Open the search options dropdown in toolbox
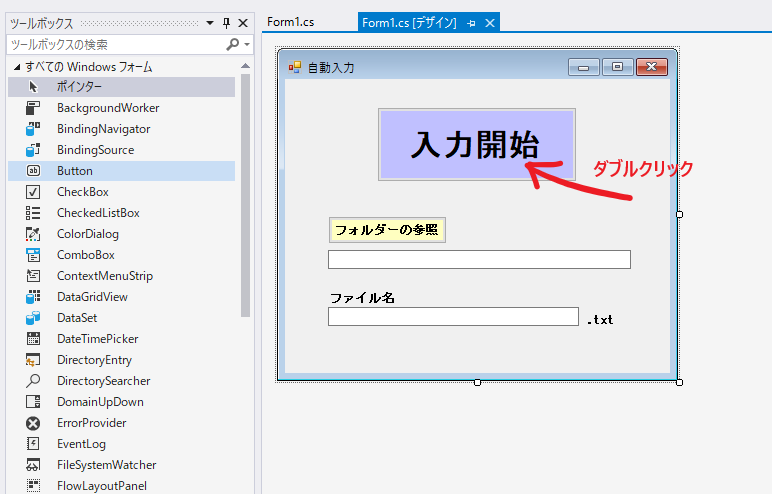Screen dimensions: 772x494 247,45
